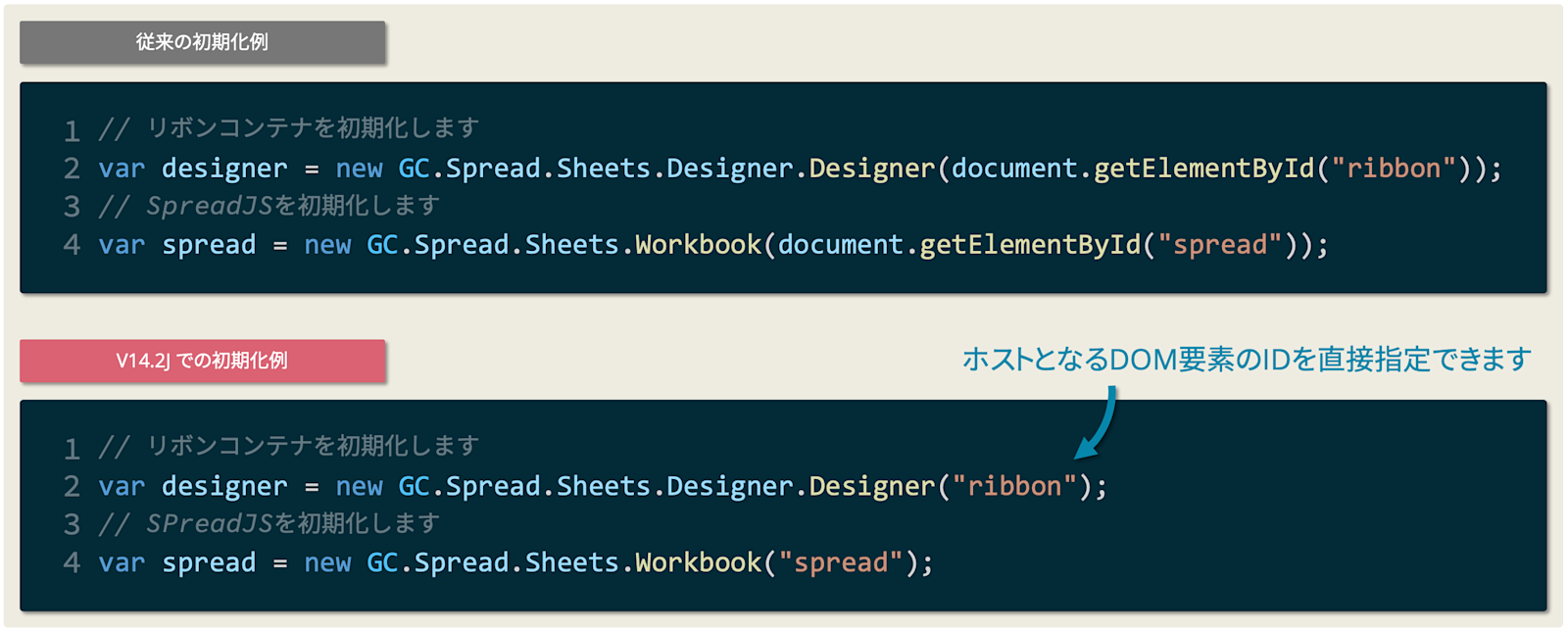Click the "// SPreadJSを初期化します" comment in the lower code block
Viewport: 1568px width, 631px height.
click(269, 523)
